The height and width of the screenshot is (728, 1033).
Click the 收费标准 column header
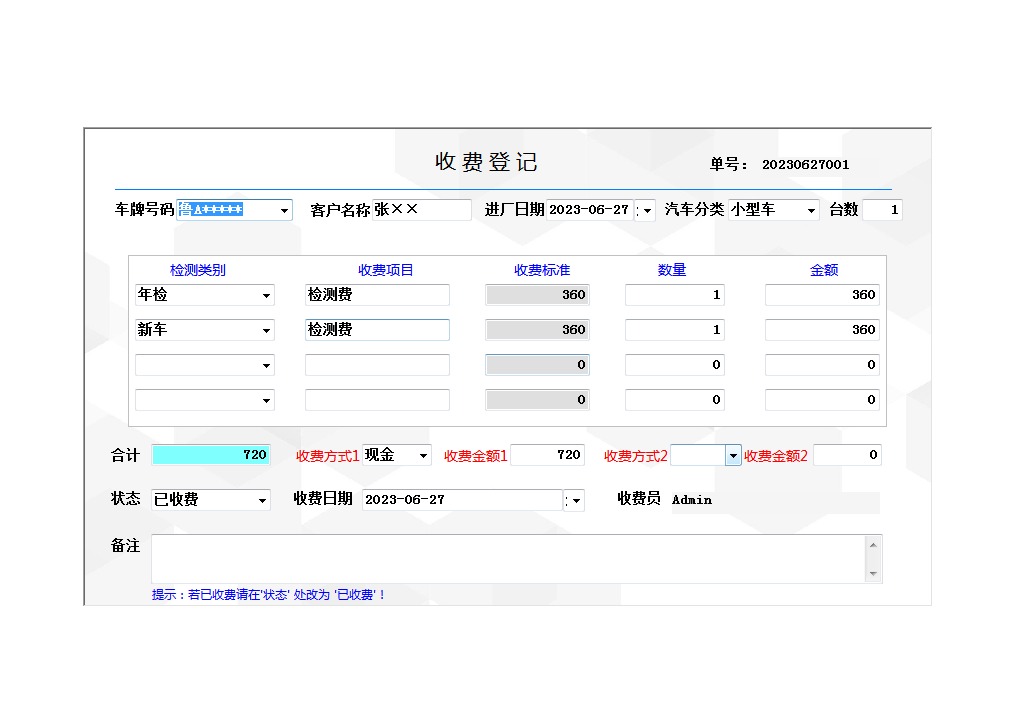(x=542, y=270)
